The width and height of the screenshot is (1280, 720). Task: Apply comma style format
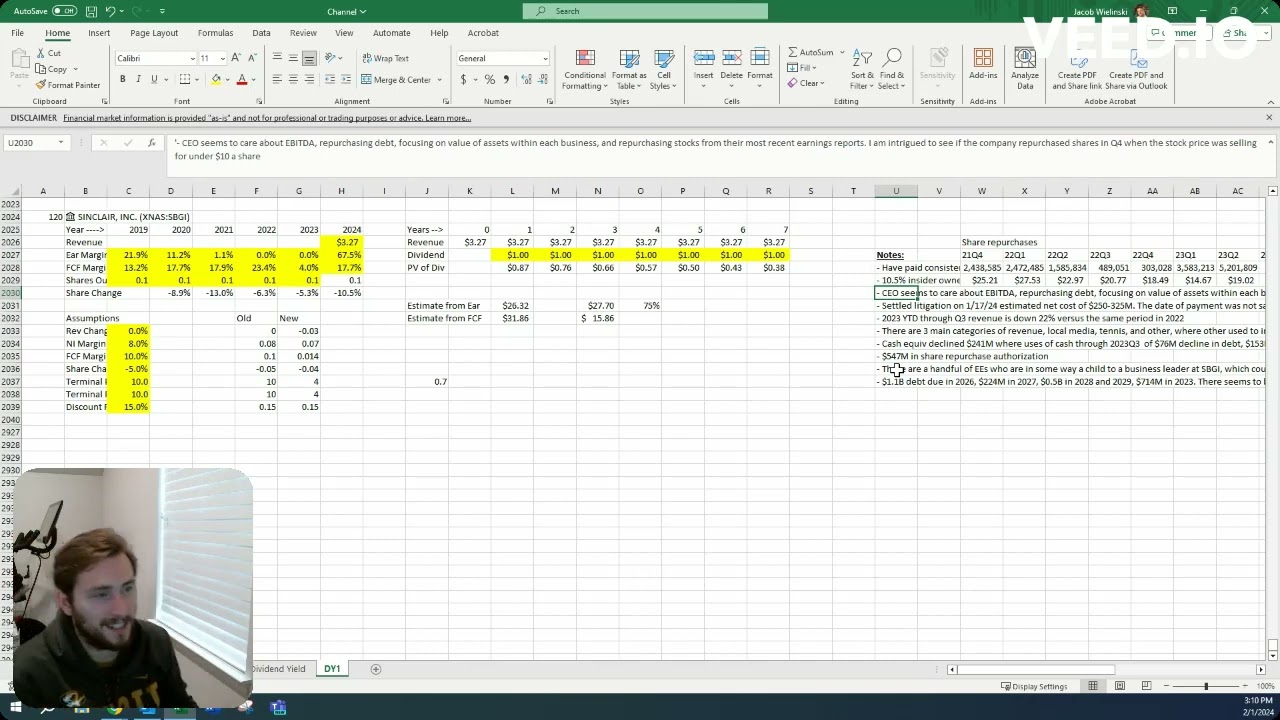pyautogui.click(x=505, y=79)
